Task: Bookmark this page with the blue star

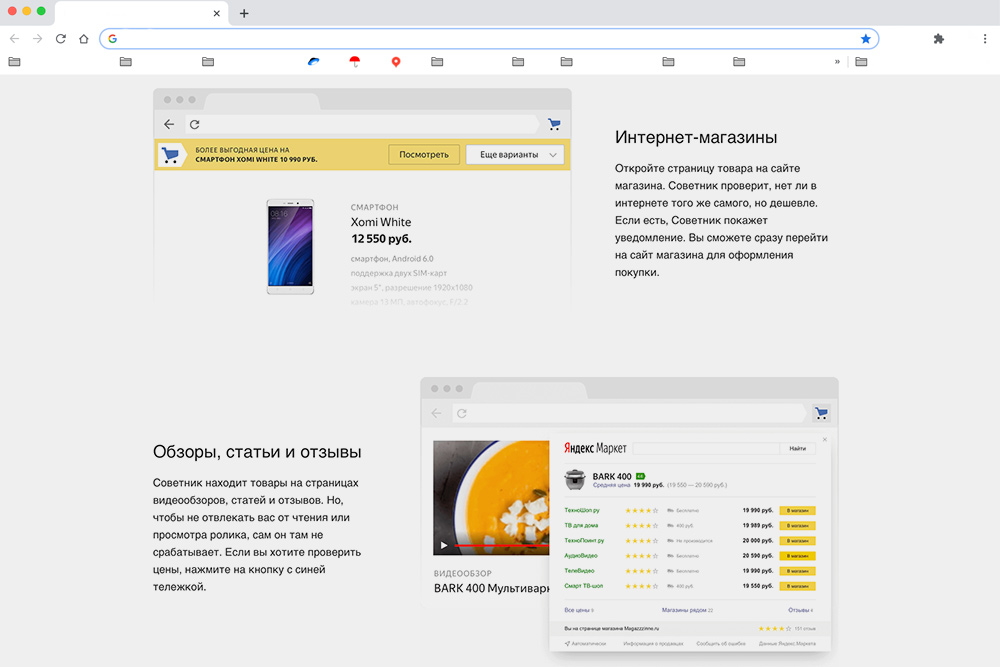Action: [x=865, y=39]
